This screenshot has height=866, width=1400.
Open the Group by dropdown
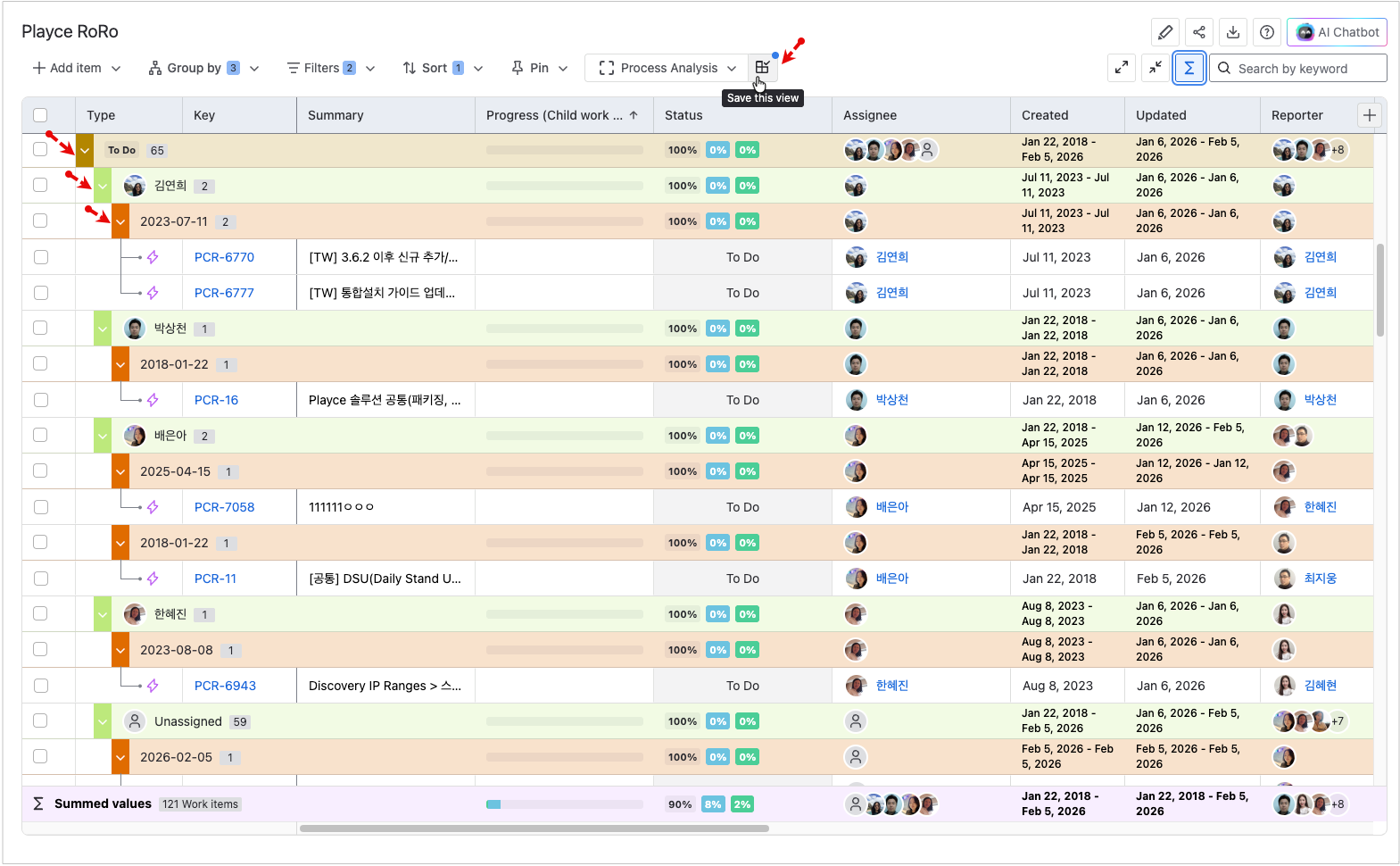pos(203,68)
